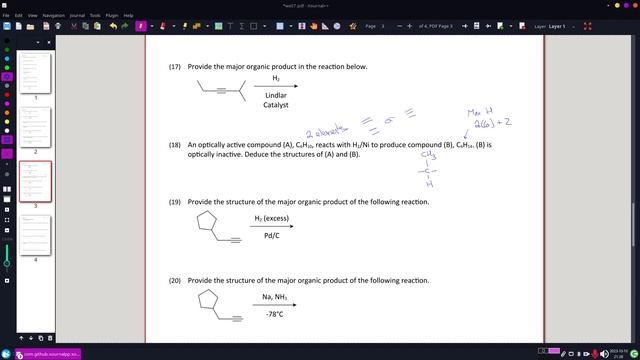Open dropdown next to yellow shapes tool
The height and width of the screenshot is (360, 640).
point(207,26)
